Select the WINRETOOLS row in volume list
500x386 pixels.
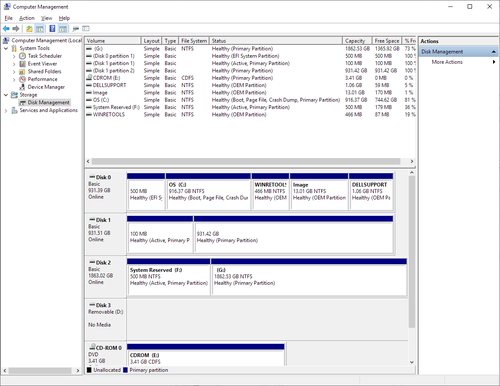pos(250,114)
